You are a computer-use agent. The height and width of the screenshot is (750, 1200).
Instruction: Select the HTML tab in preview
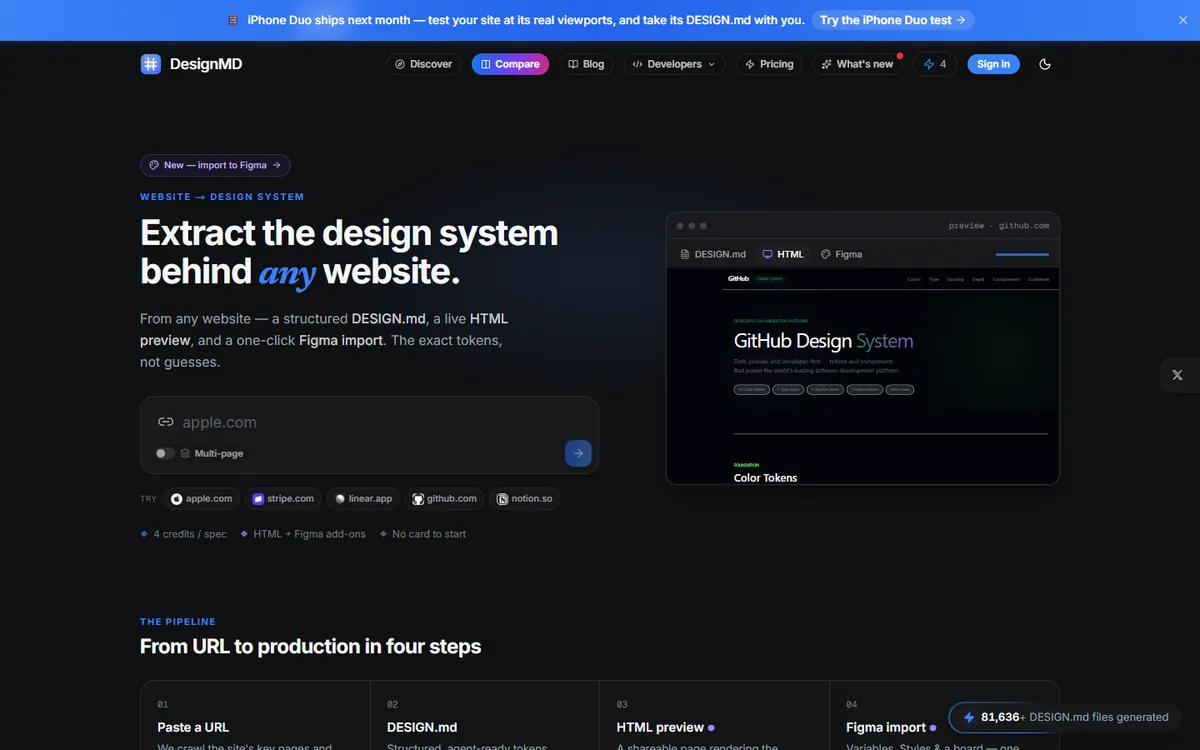[783, 254]
